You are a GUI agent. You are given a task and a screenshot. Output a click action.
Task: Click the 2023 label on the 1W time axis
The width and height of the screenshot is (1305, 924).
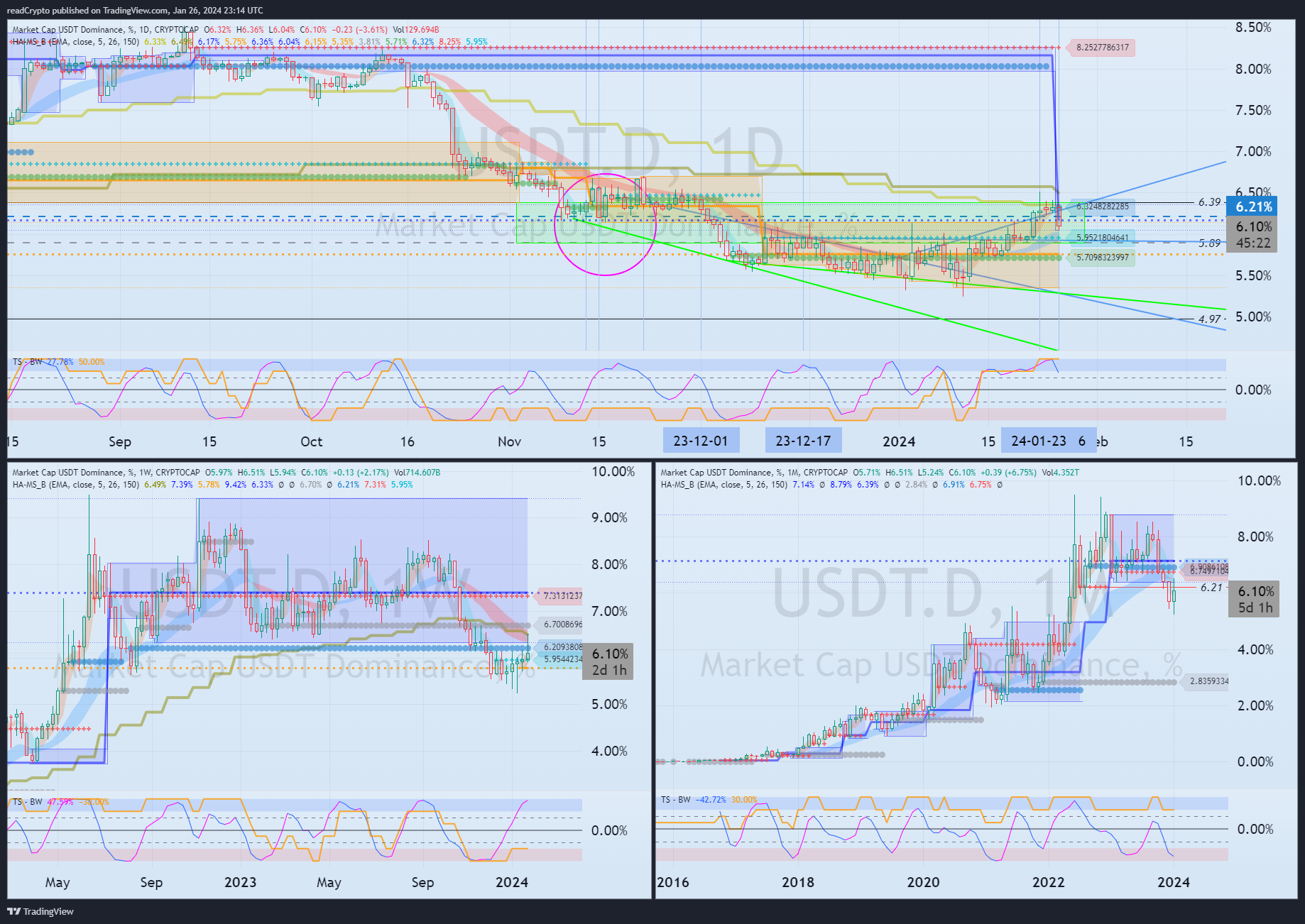click(x=240, y=882)
